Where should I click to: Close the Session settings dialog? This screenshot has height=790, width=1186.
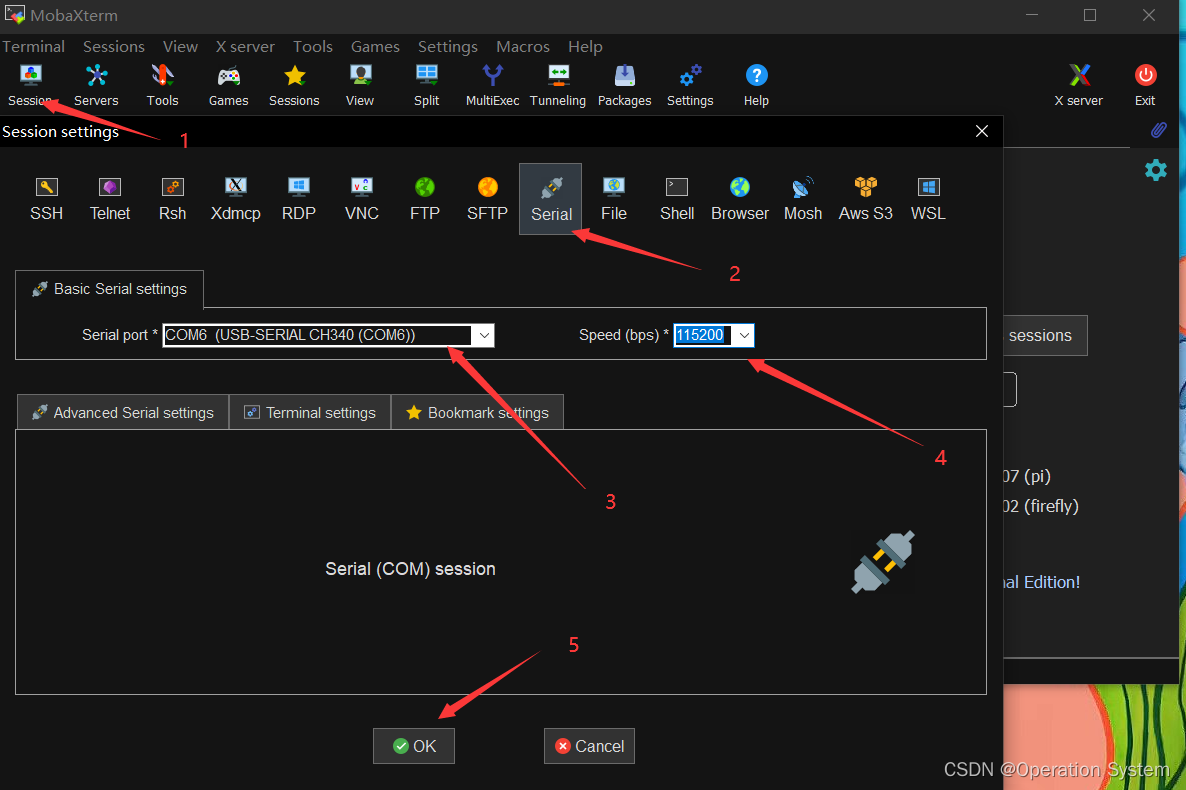(982, 132)
